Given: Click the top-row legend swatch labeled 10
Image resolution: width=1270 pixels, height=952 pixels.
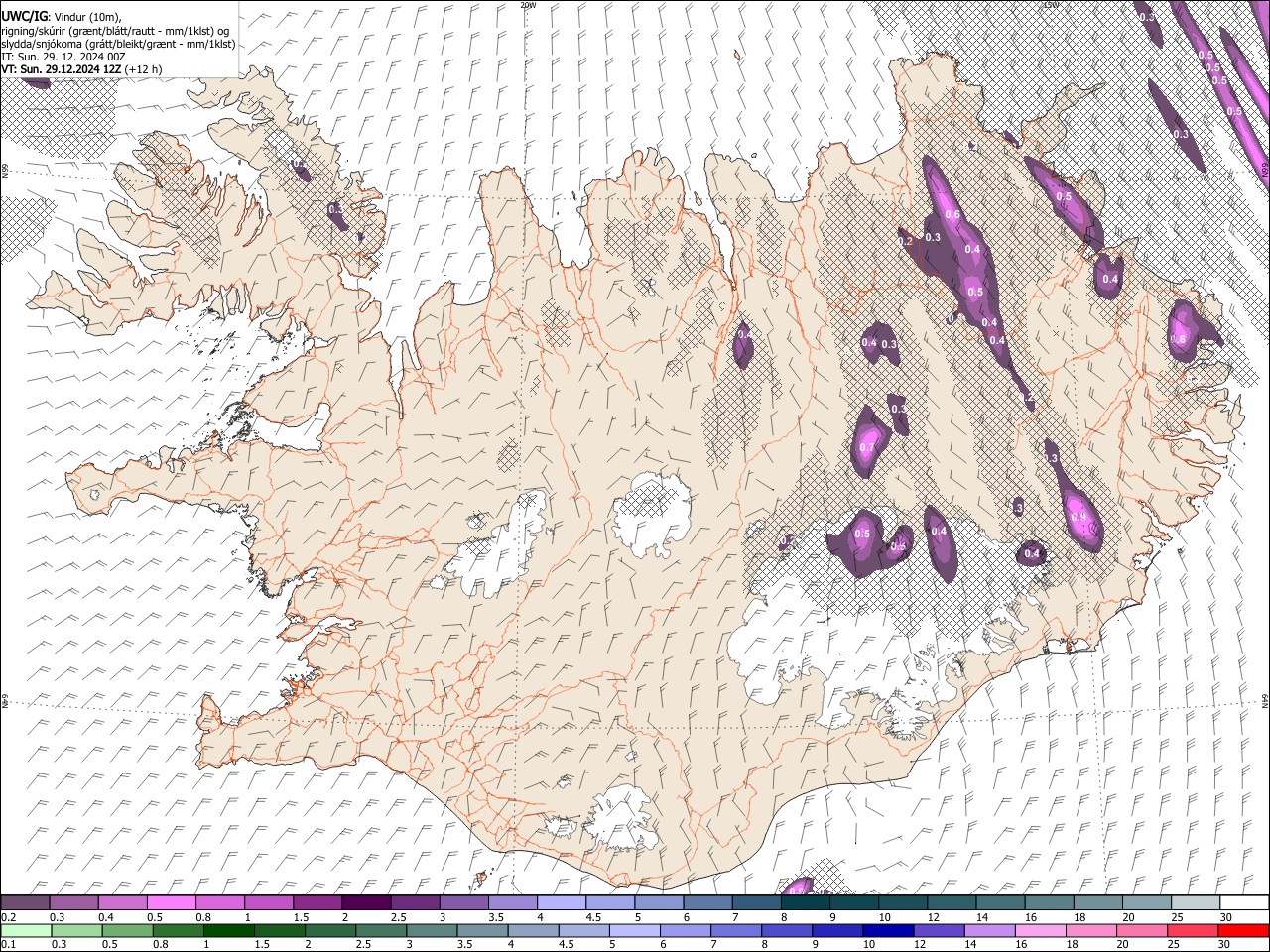Looking at the screenshot, I should point(901,902).
